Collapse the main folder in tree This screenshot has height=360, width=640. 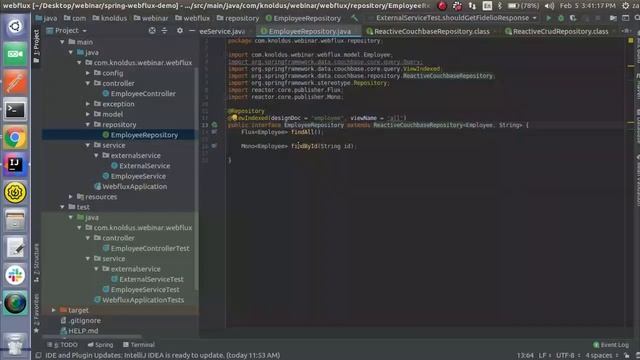click(62, 42)
